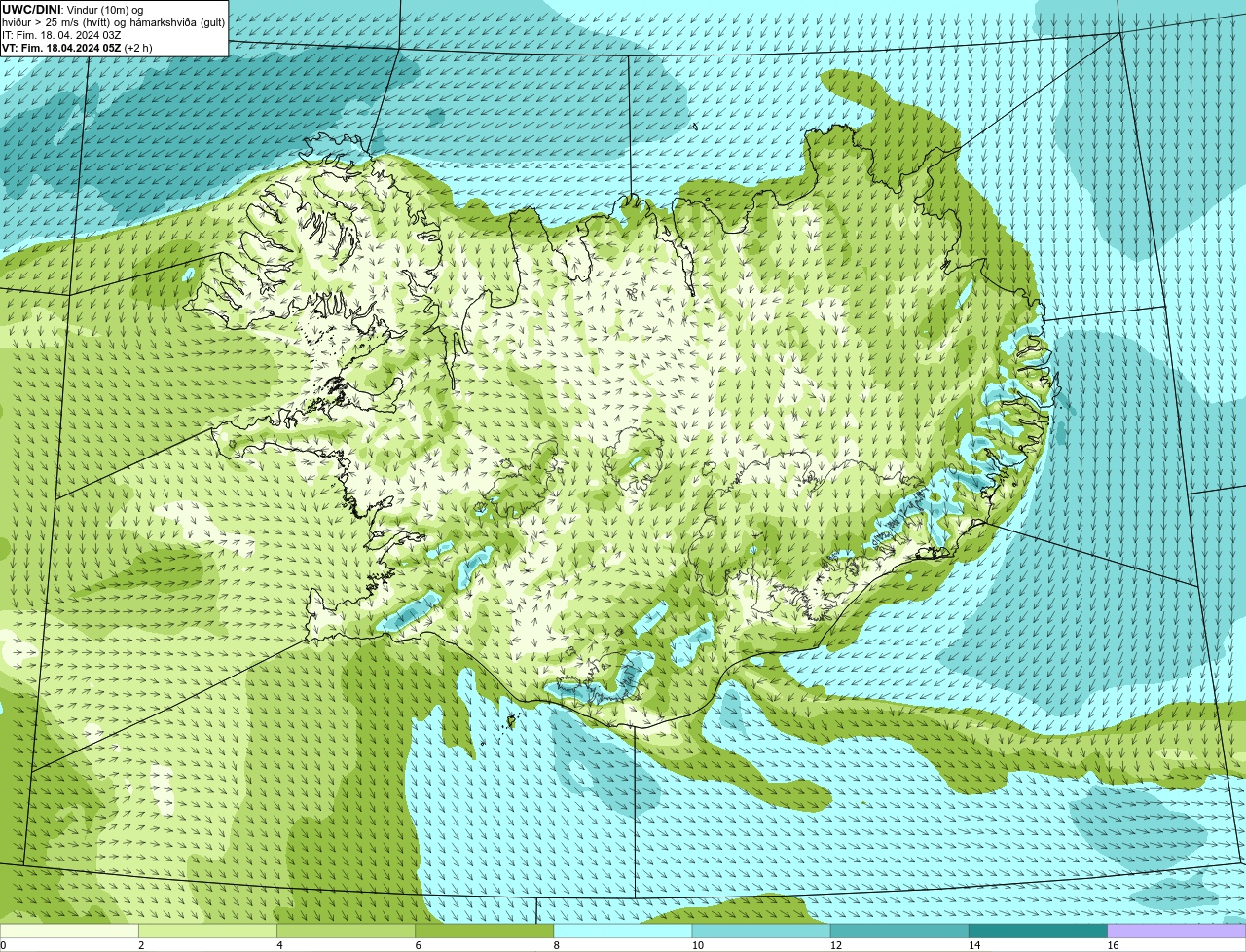This screenshot has width=1246, height=952.
Task: Click the 'UWC/DINI' title text
Action: [x=31, y=10]
